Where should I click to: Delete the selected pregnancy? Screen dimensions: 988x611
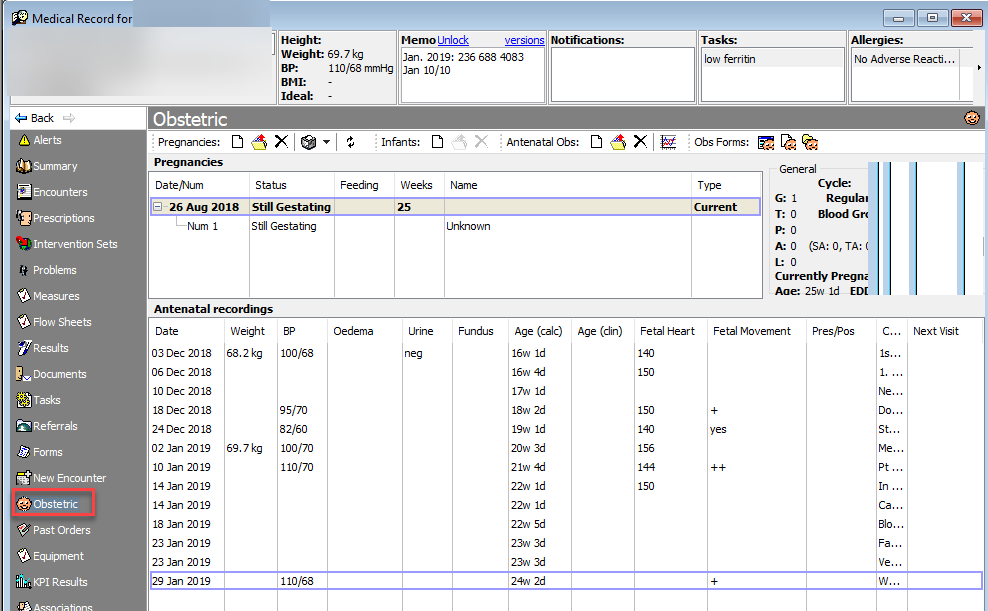pos(281,142)
